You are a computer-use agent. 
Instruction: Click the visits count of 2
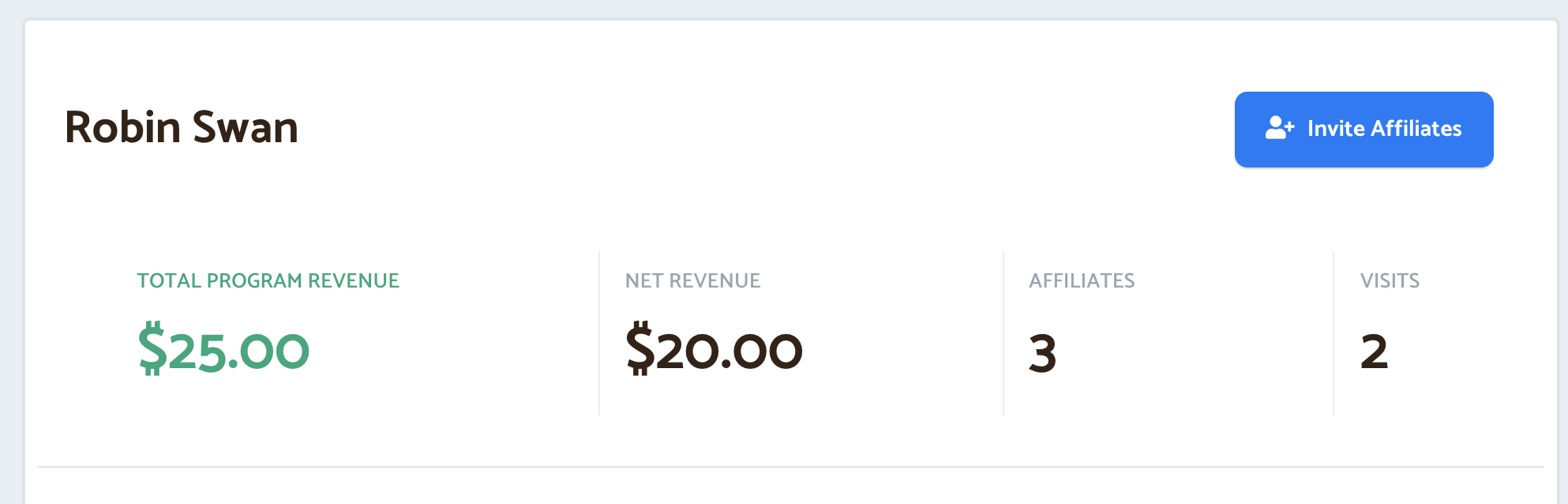[x=1374, y=352]
